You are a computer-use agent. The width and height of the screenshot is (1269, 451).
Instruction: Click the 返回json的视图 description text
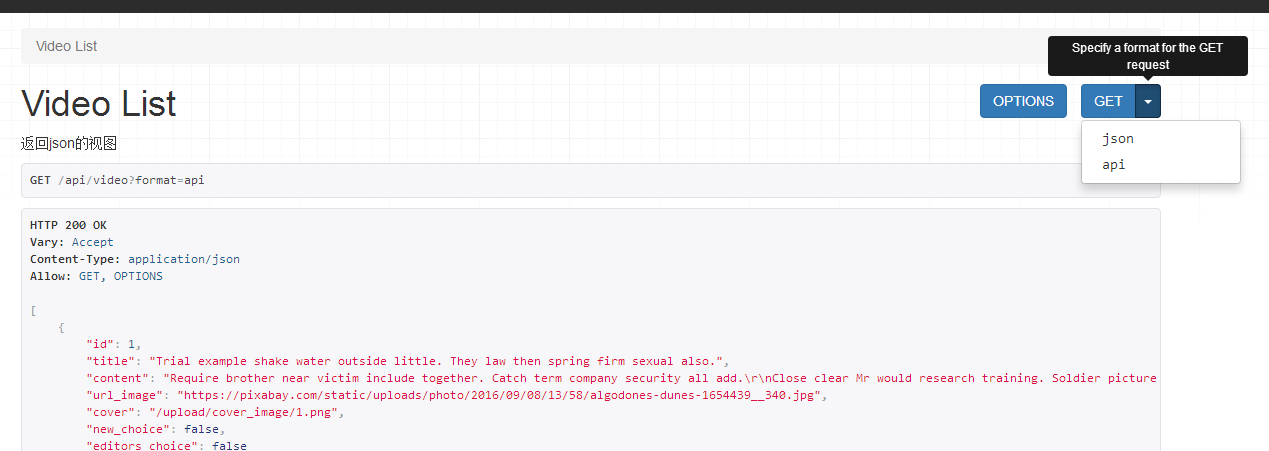(x=69, y=143)
